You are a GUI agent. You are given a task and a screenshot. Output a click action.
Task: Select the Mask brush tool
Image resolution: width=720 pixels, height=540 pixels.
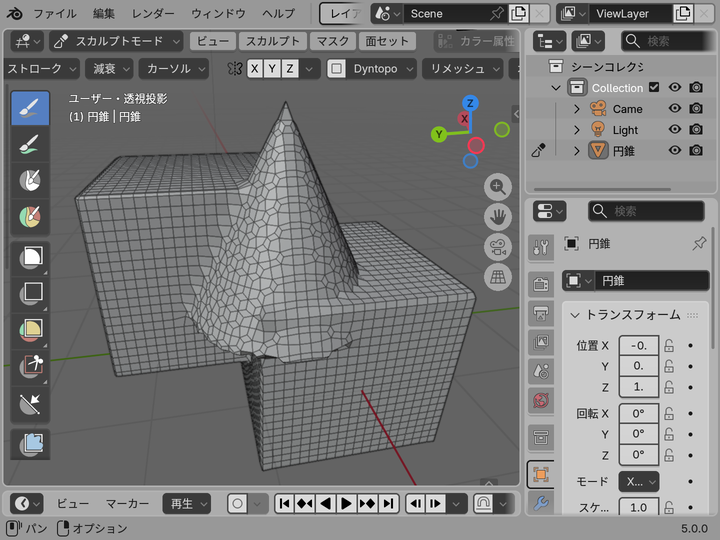pos(30,180)
